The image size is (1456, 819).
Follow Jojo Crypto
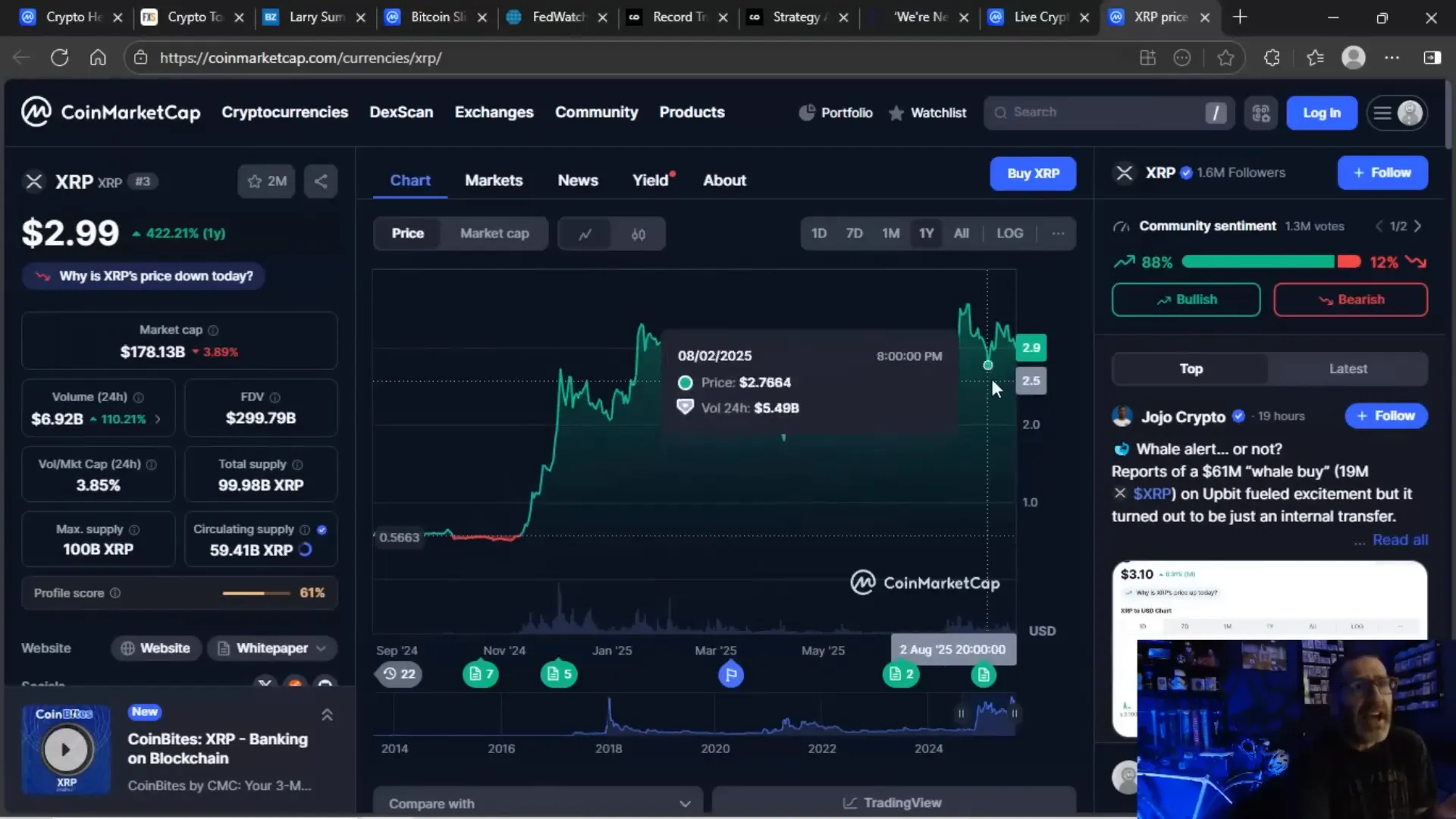1385,416
